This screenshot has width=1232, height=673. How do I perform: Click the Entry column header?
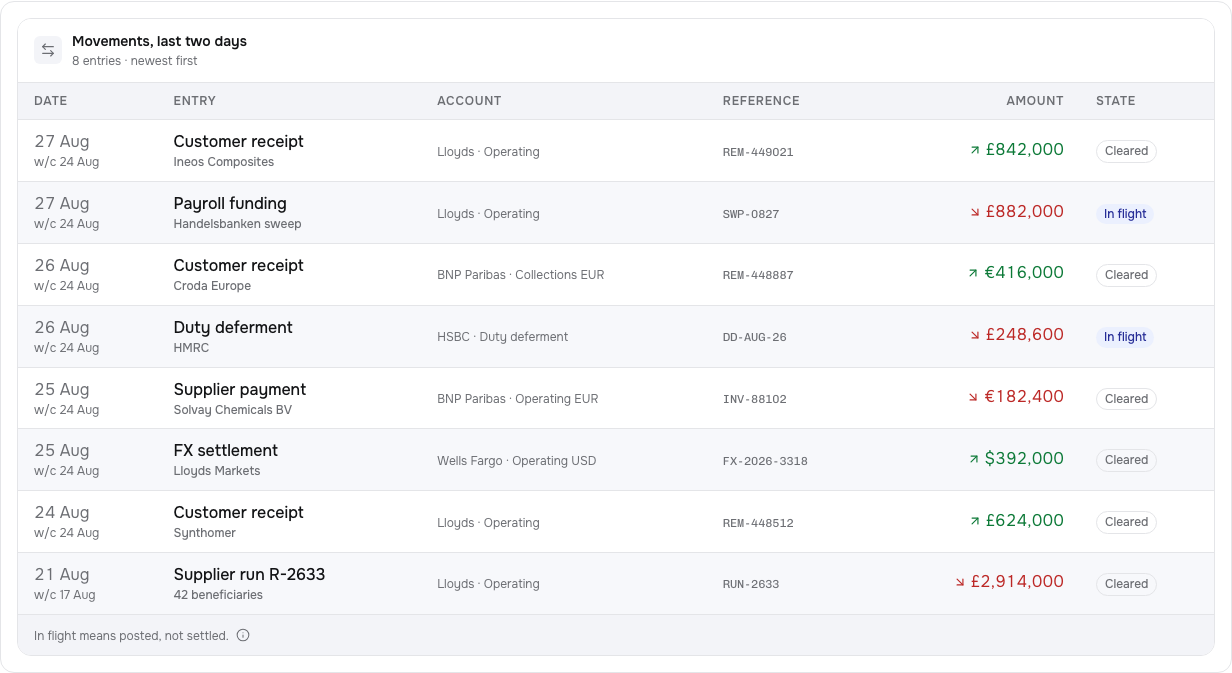pos(195,101)
